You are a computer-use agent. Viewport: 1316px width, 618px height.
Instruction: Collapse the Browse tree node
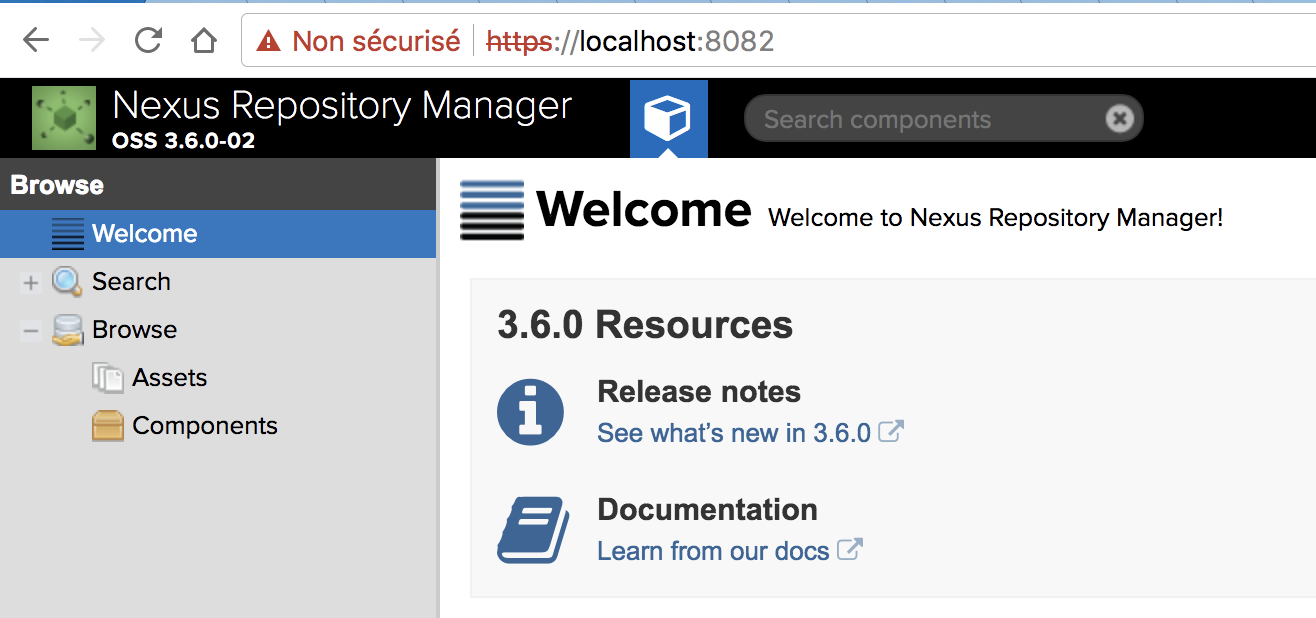(30, 331)
